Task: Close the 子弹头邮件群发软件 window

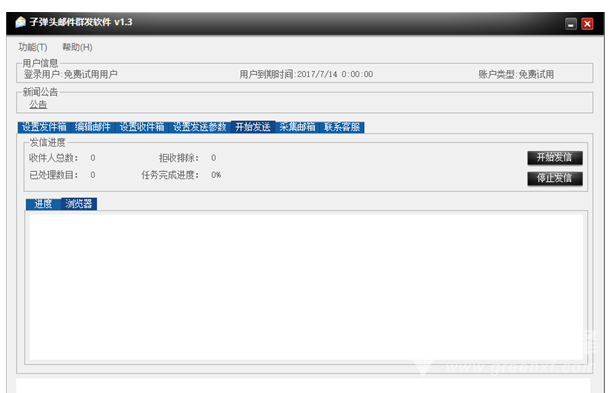Action: coord(587,24)
